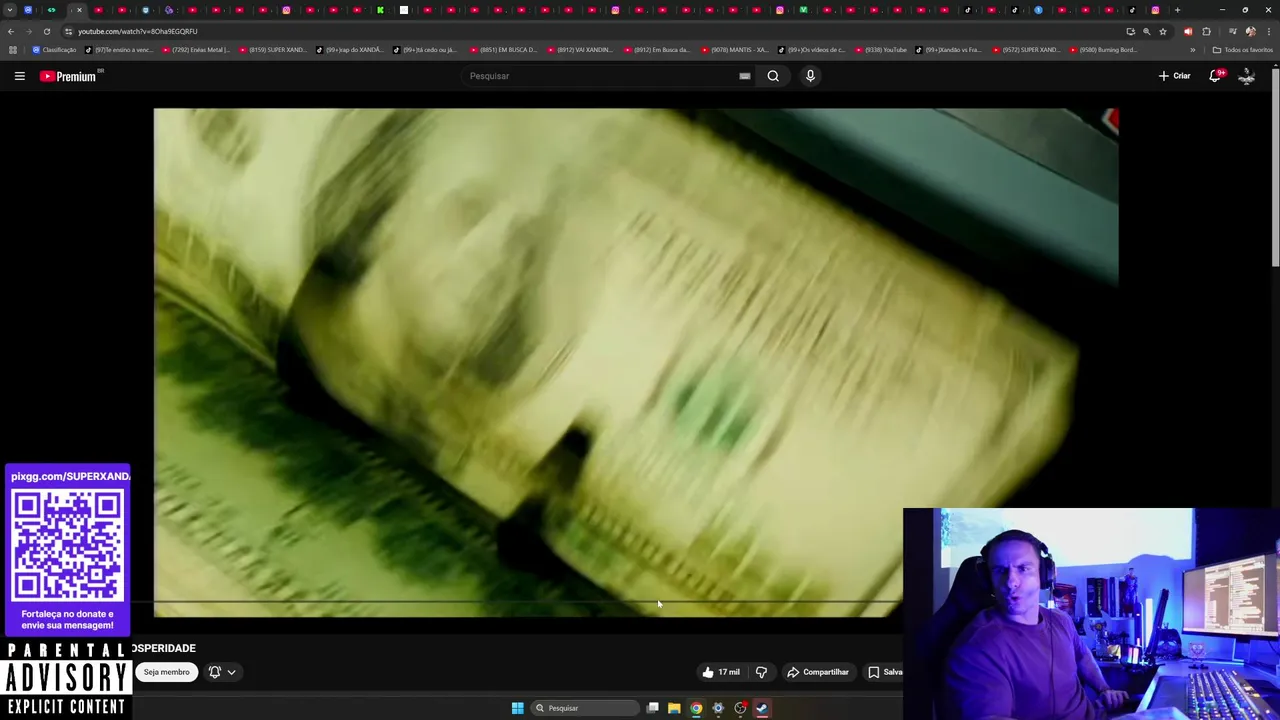
Task: Open the Classificação bookmark
Action: coord(54,50)
